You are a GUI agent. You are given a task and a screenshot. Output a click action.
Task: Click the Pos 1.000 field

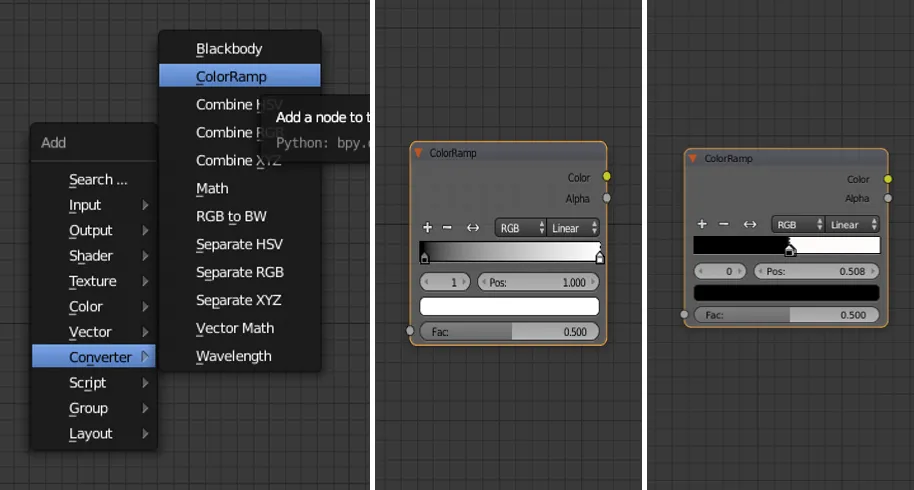538,283
